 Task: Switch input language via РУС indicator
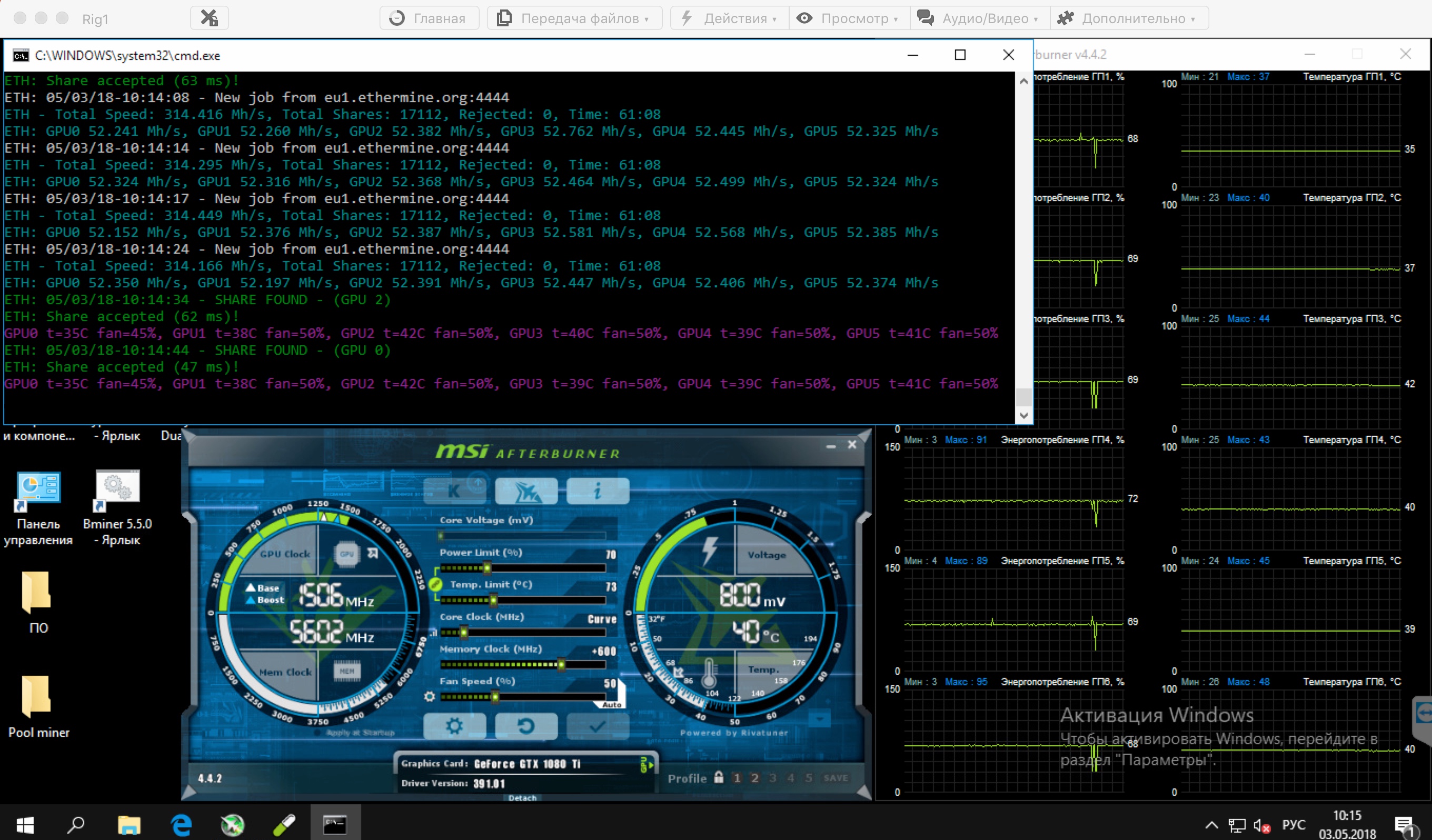coord(1294,825)
